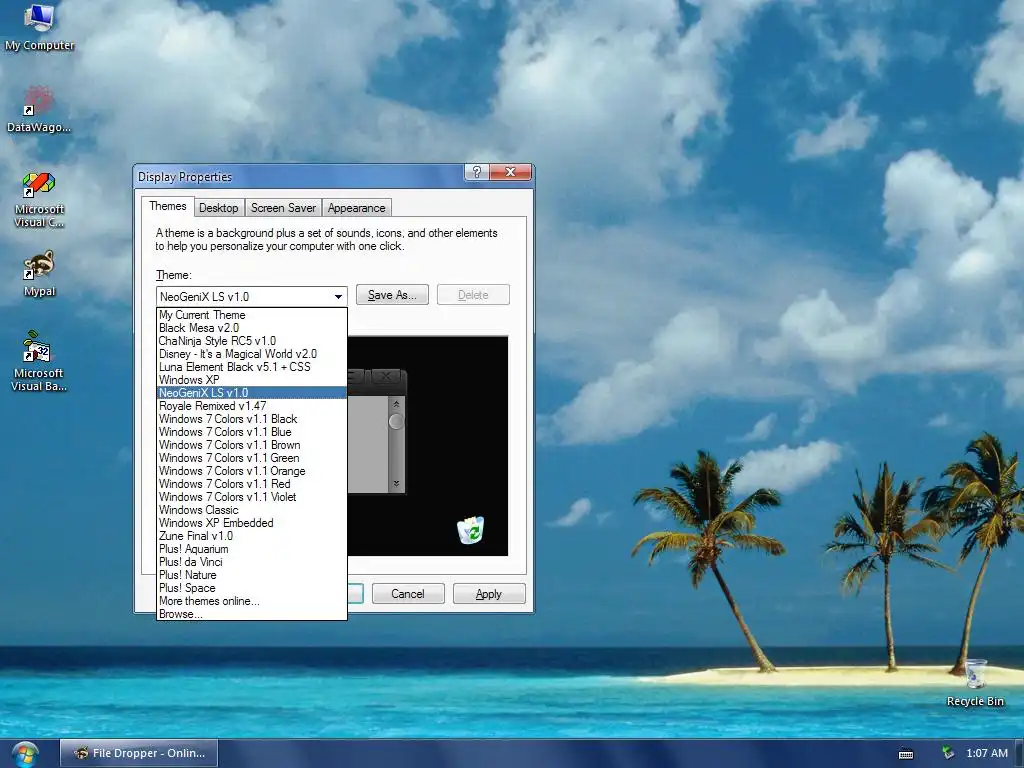Click preview window scroll up arrow

[x=396, y=404]
